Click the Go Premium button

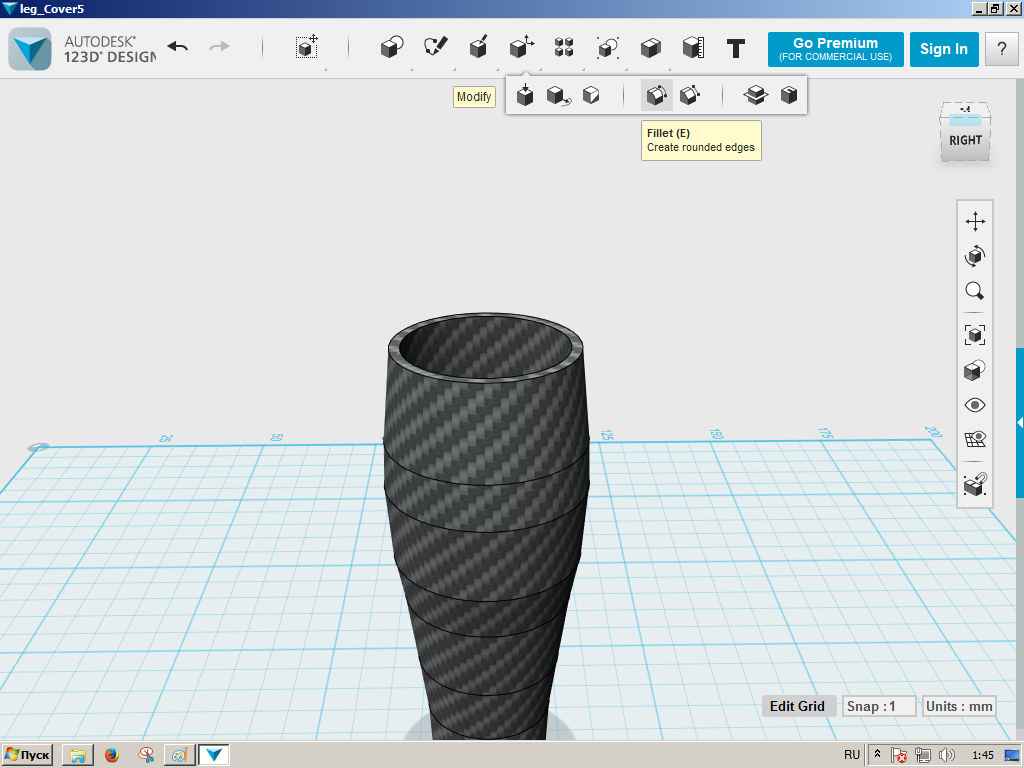tap(835, 49)
